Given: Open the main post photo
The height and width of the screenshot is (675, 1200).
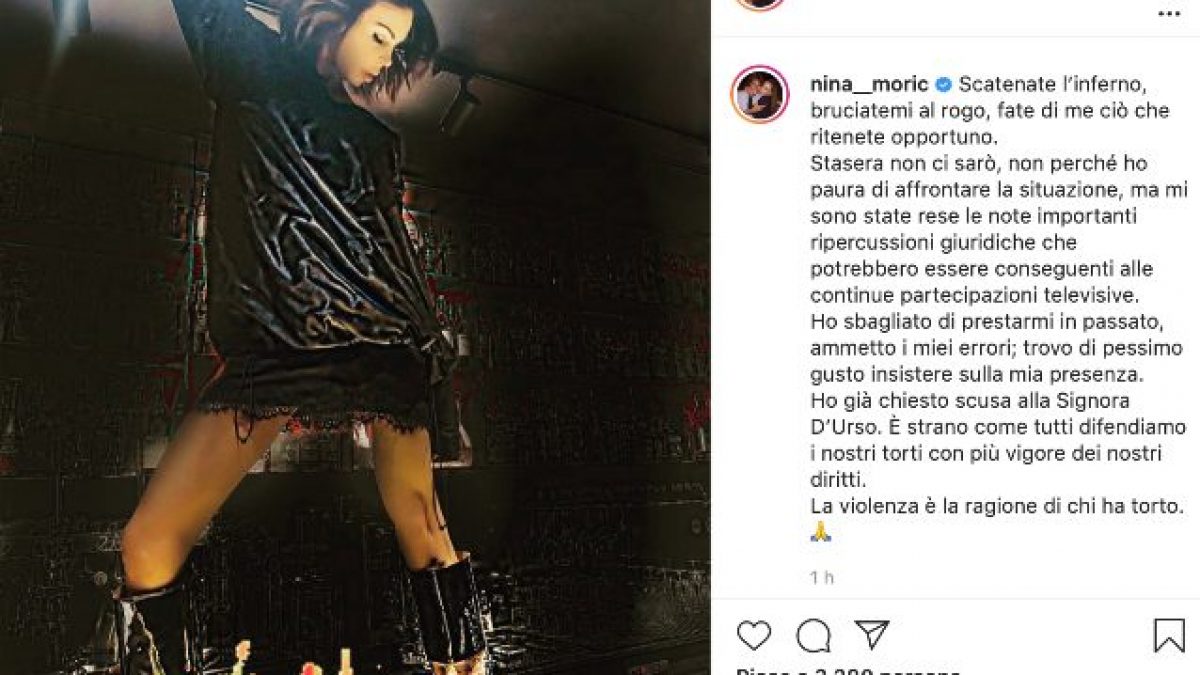Looking at the screenshot, I should pos(355,337).
